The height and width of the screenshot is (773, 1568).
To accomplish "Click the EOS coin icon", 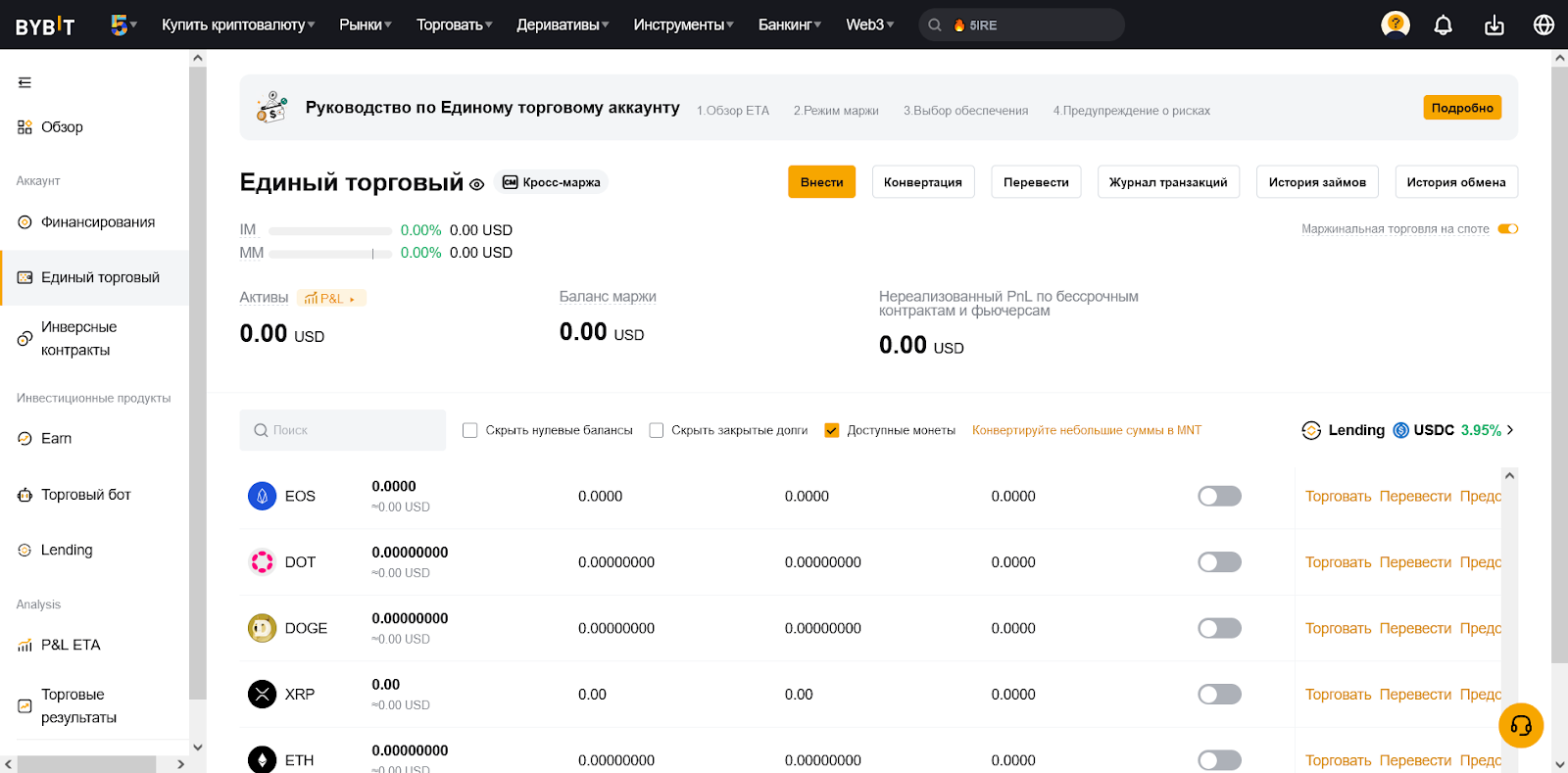I will click(262, 497).
